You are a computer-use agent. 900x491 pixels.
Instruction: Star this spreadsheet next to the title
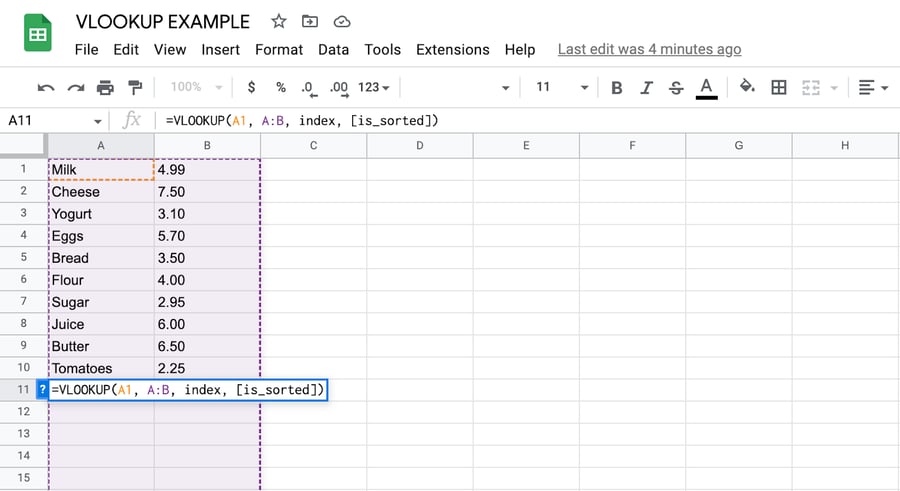[279, 22]
